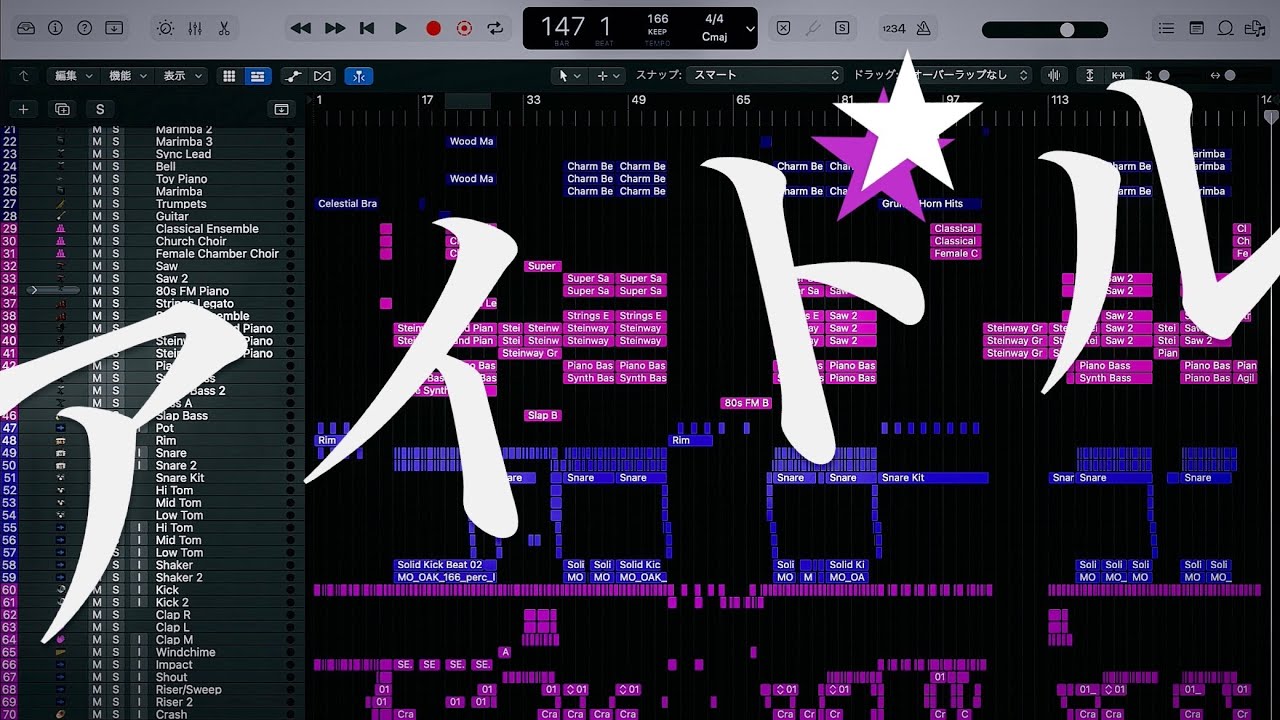
Task: Enable input monitoring on Kick track
Action: click(140, 590)
